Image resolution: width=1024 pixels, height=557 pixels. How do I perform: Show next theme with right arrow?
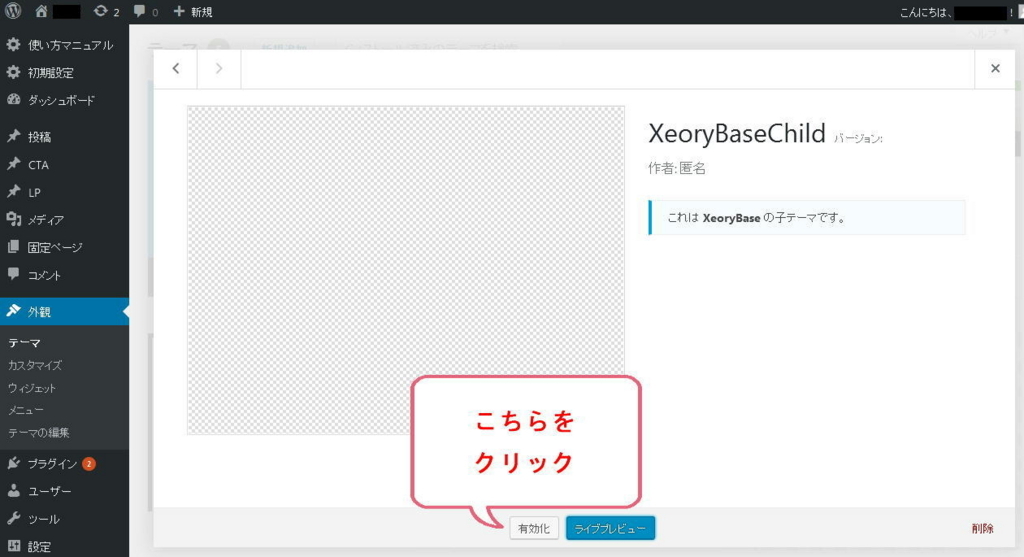click(x=219, y=69)
